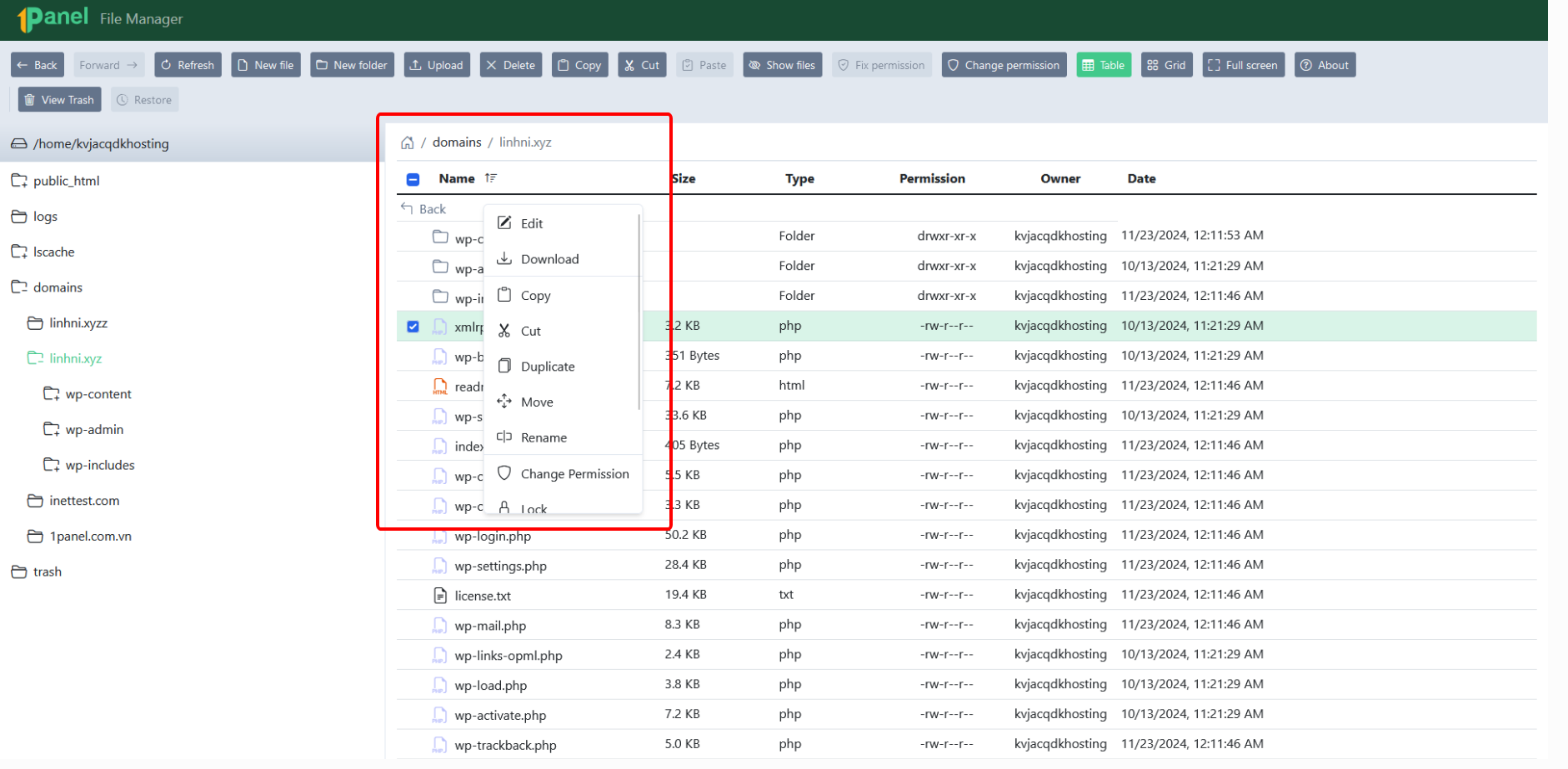Click Change permission in the top toolbar
The image size is (1568, 769).
[x=1004, y=65]
